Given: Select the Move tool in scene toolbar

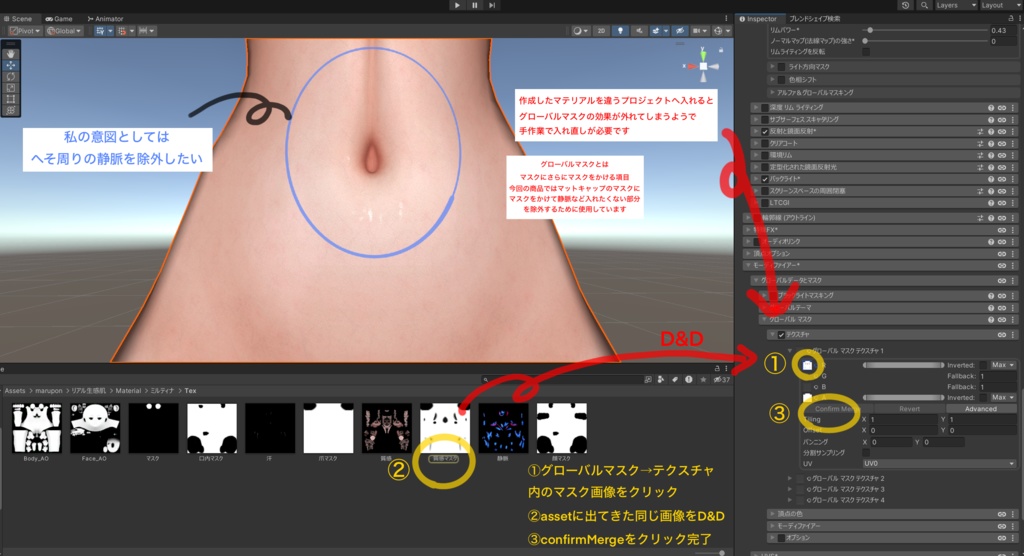Looking at the screenshot, I should (x=10, y=65).
